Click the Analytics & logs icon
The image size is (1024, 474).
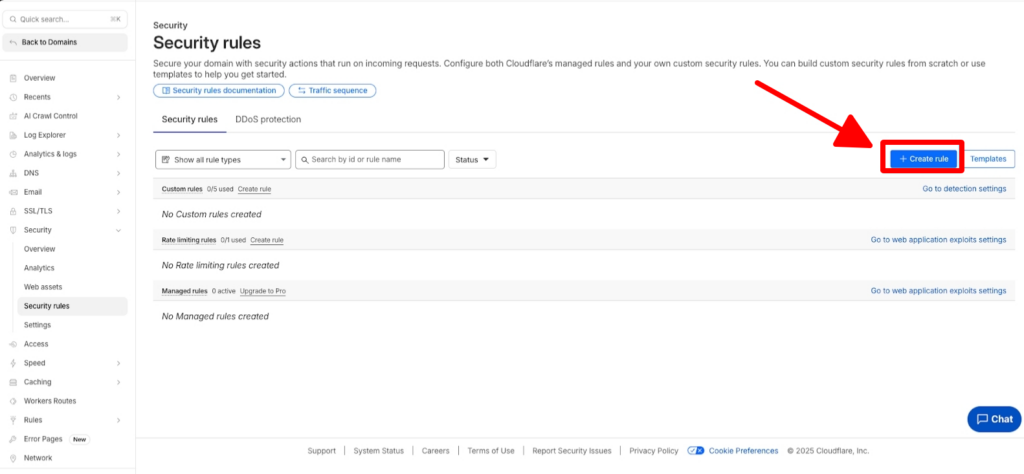point(13,154)
